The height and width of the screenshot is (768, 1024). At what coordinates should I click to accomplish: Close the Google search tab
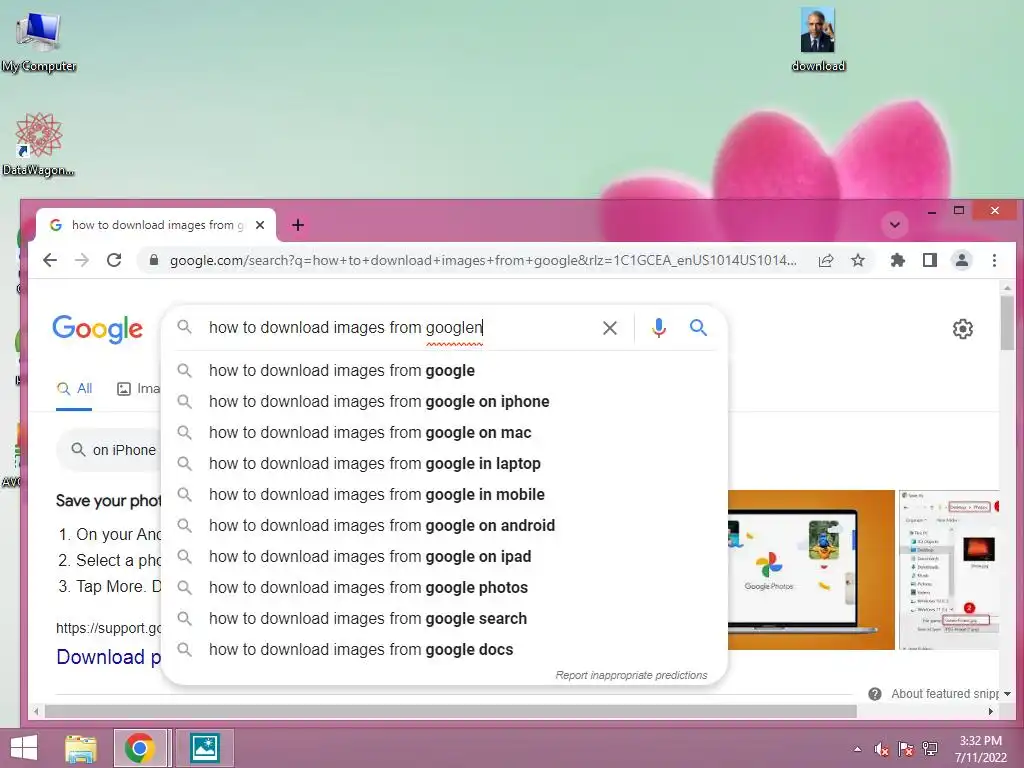[260, 225]
